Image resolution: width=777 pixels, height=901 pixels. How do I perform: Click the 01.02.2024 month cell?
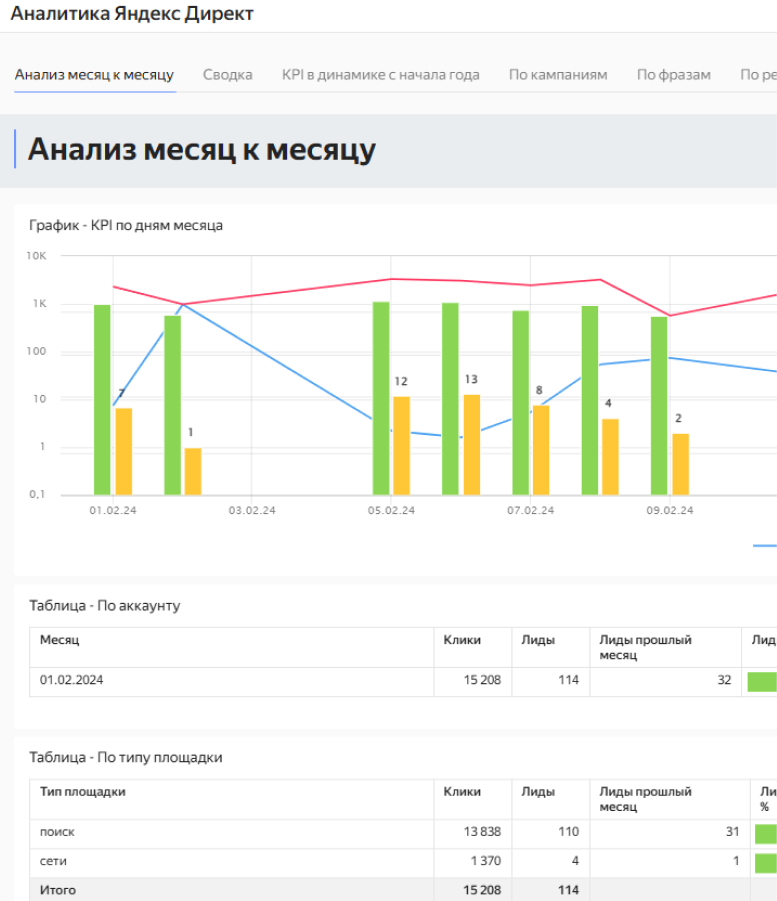click(72, 681)
